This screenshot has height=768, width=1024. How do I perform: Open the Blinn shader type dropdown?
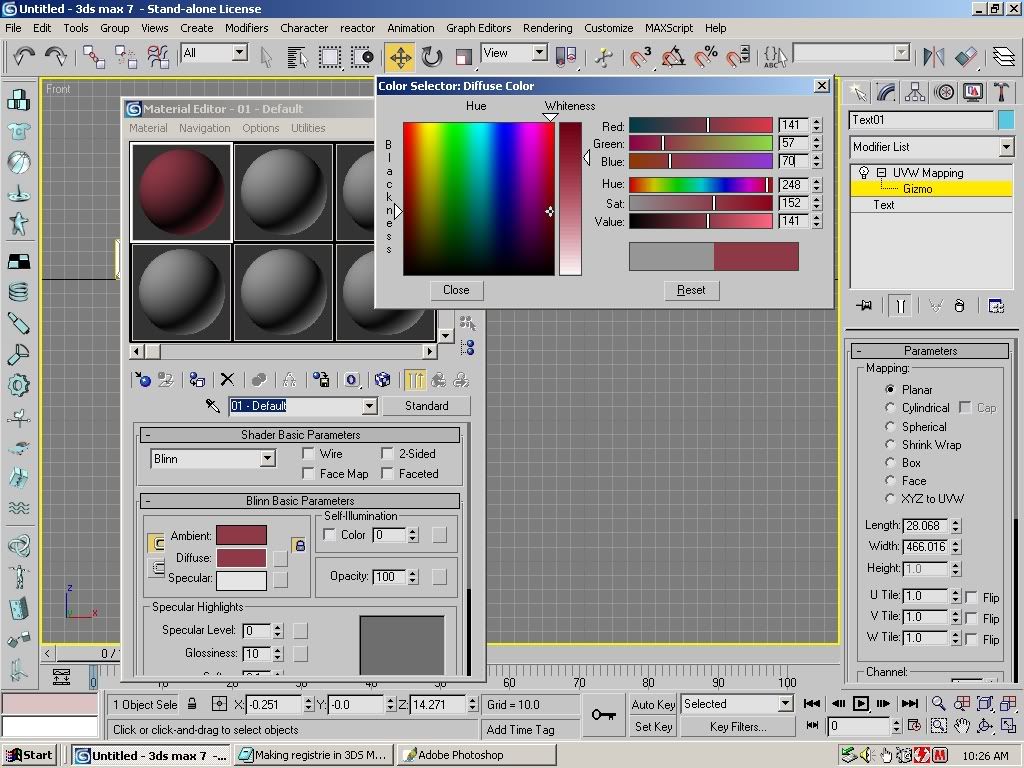click(267, 459)
